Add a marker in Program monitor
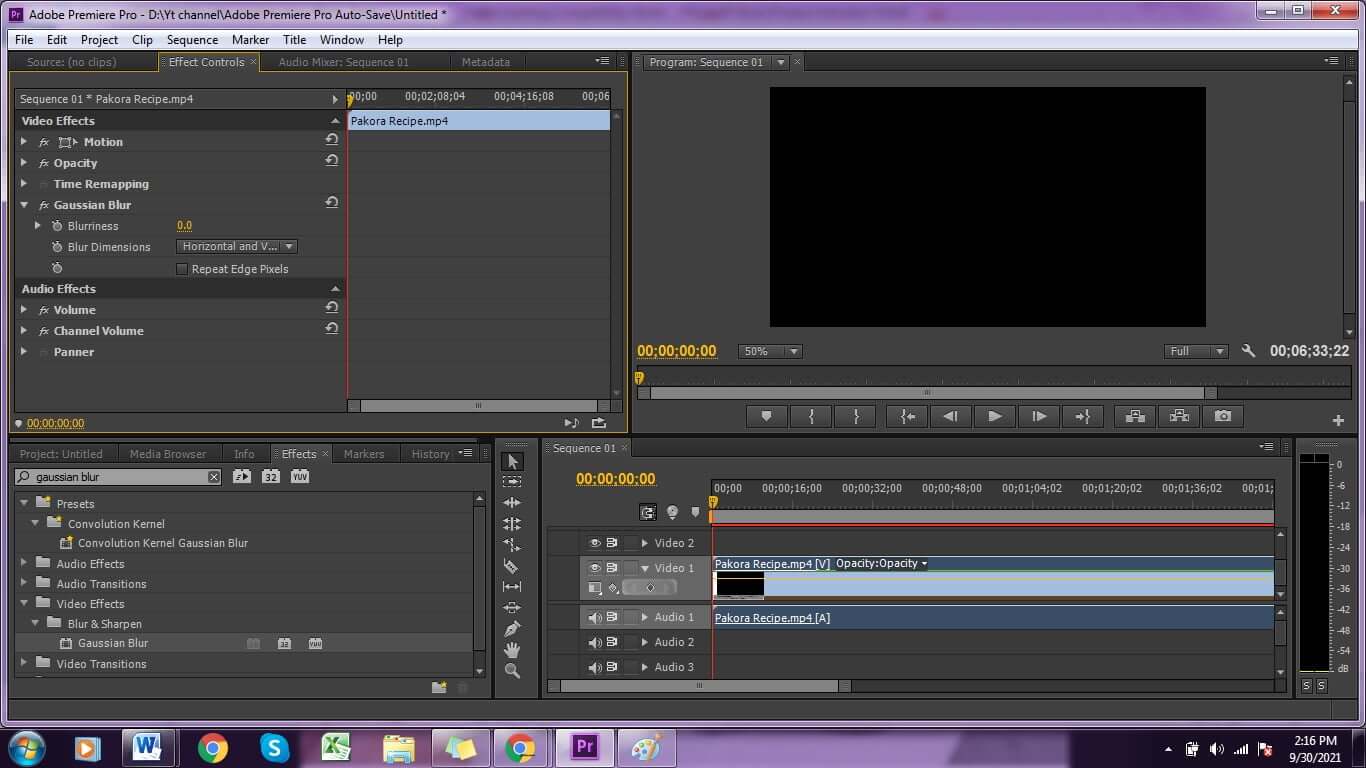 767,416
